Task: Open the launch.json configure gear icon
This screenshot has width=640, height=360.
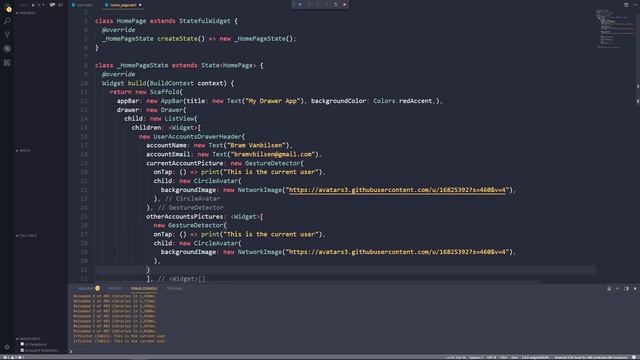Action: pyautogui.click(x=52, y=5)
